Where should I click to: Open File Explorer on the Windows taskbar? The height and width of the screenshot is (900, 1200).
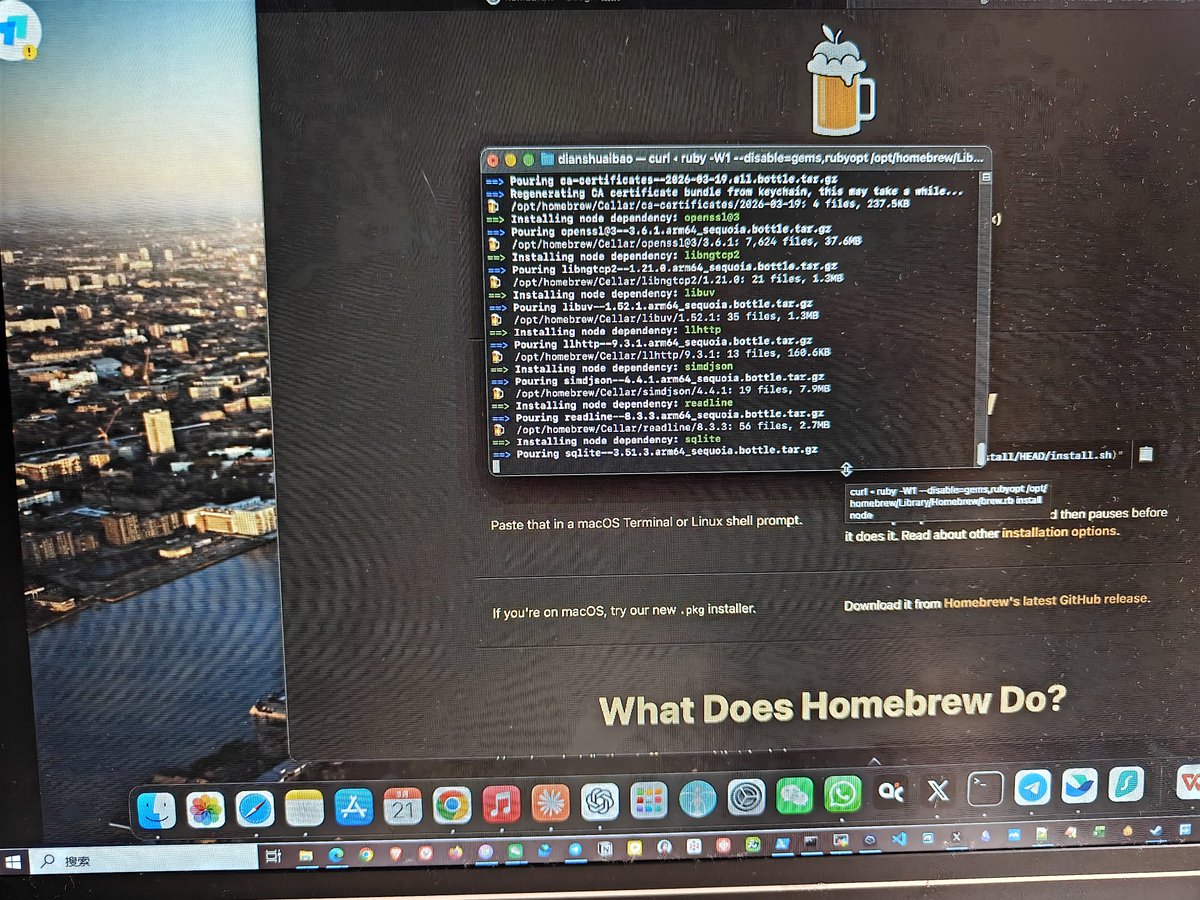point(306,856)
